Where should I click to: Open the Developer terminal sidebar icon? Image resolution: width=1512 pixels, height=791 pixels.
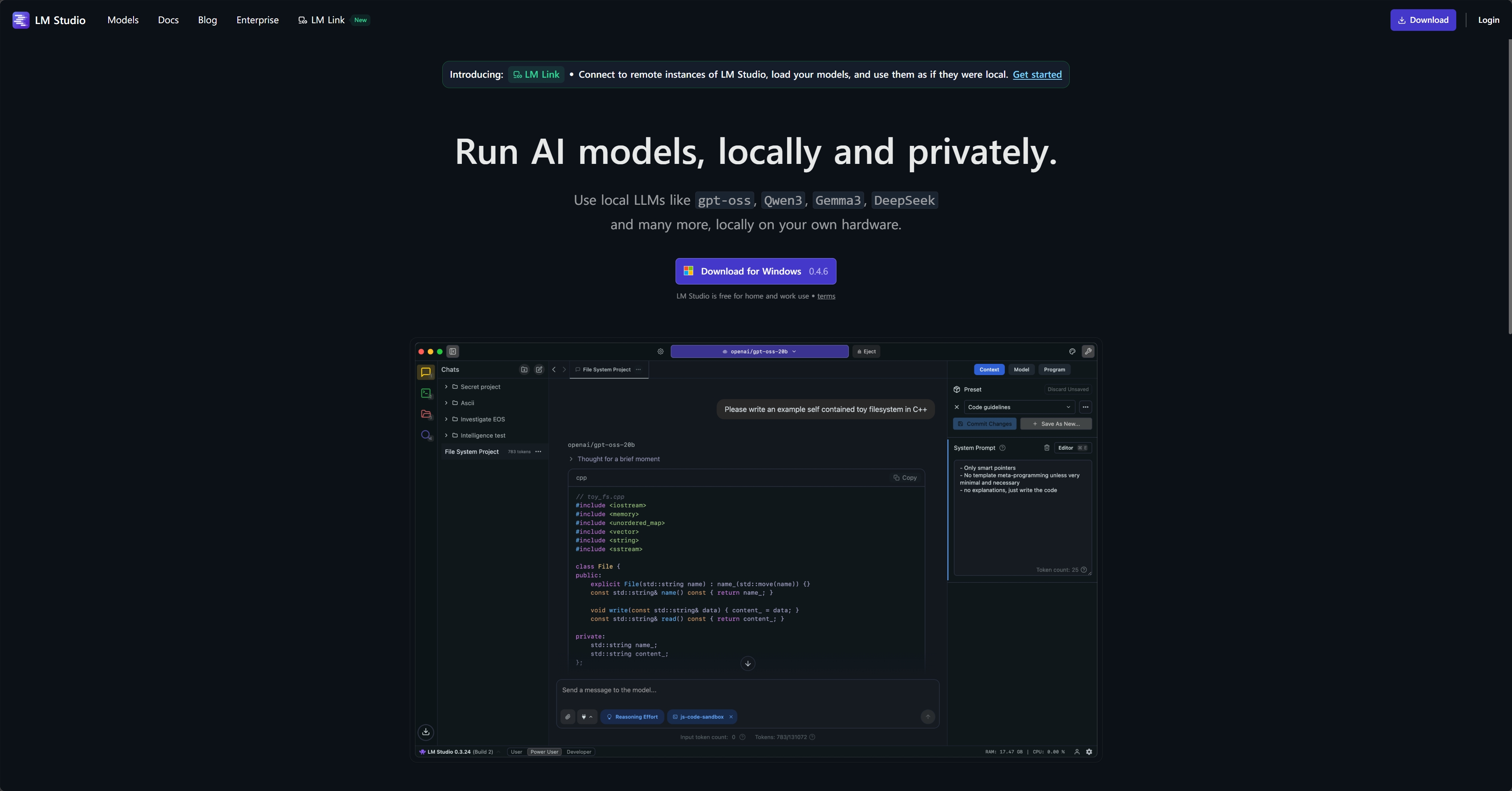[x=426, y=393]
